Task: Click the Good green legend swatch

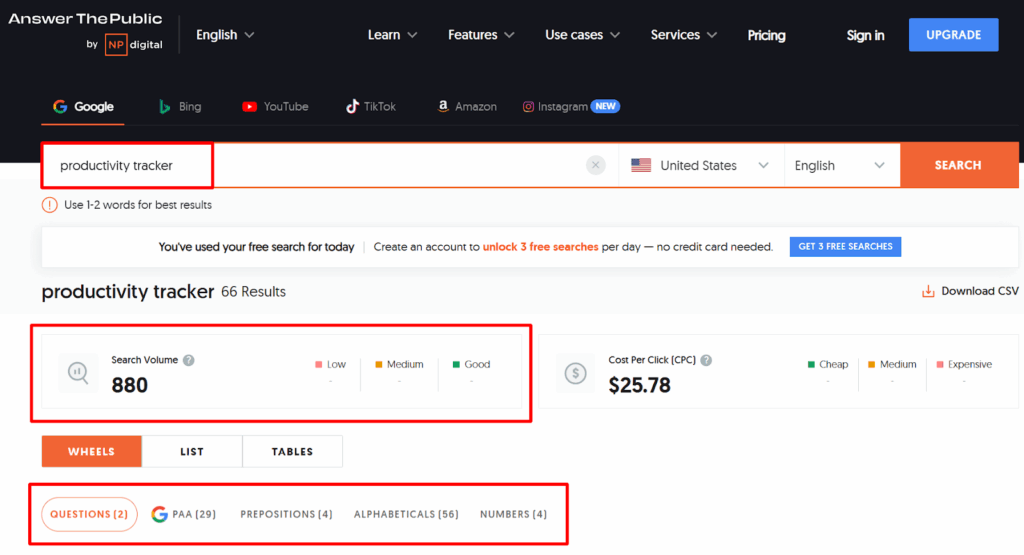Action: [456, 364]
